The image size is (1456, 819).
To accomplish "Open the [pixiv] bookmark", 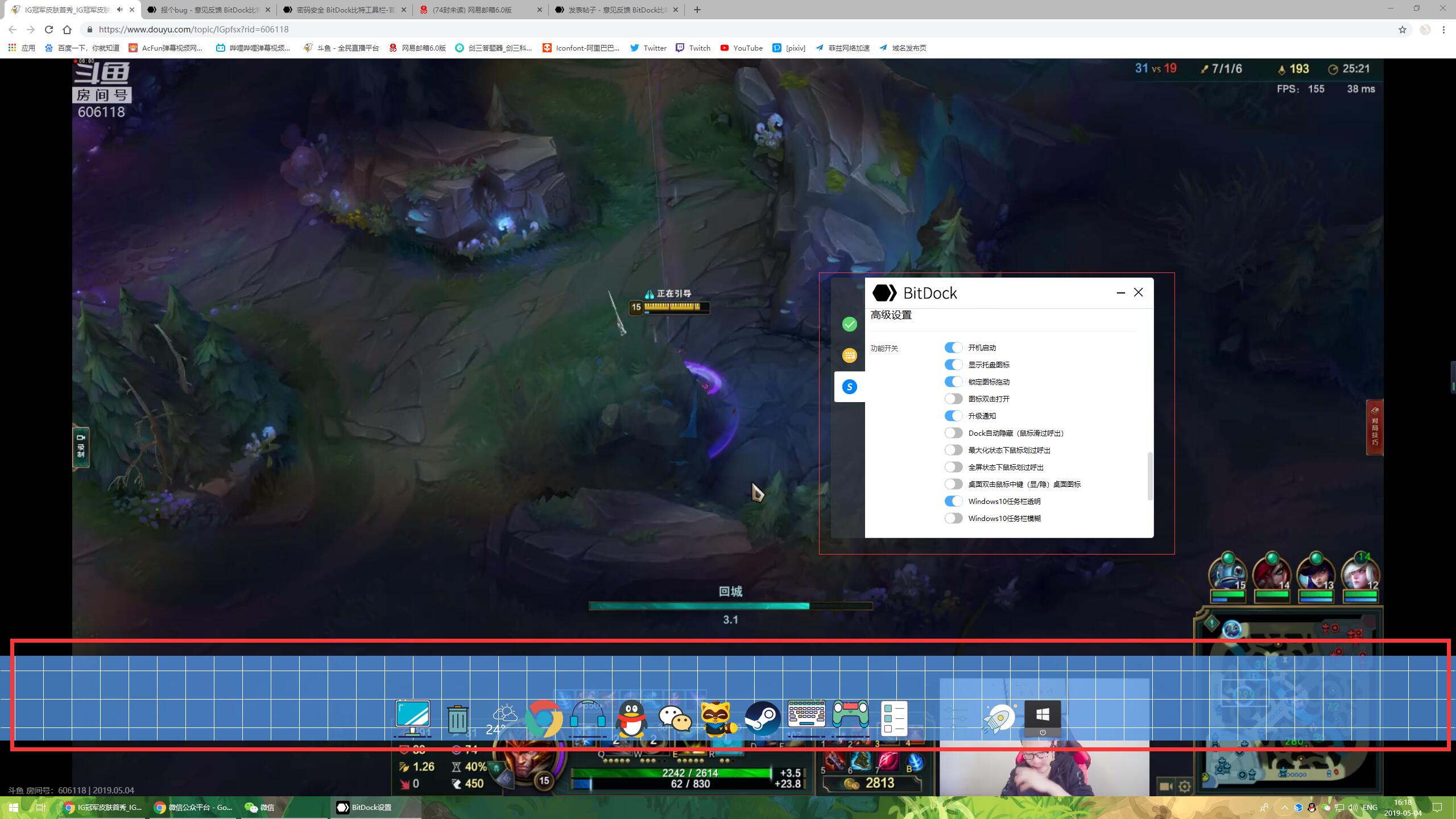I will click(x=789, y=48).
